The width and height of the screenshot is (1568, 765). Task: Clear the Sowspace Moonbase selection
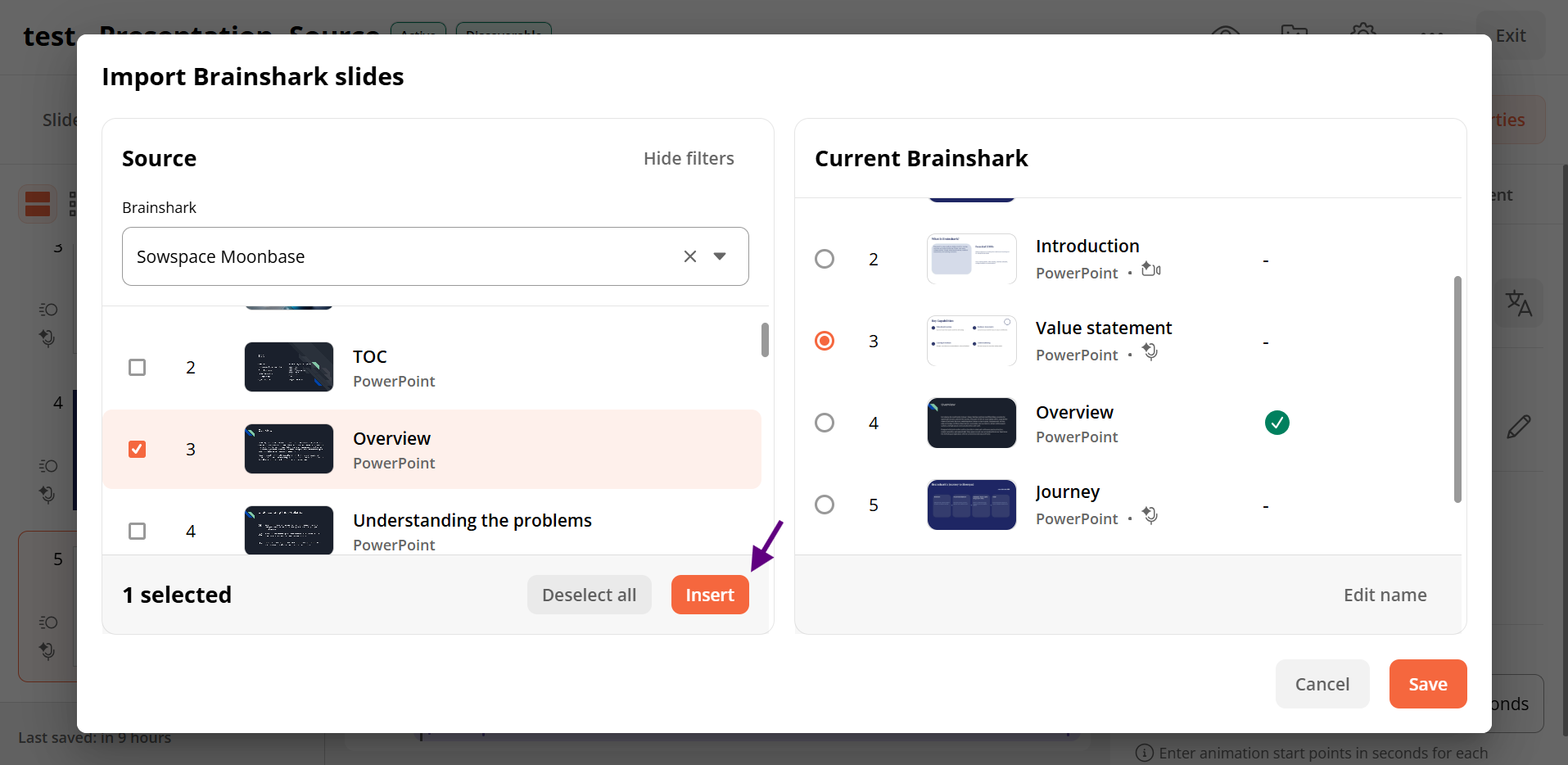690,256
